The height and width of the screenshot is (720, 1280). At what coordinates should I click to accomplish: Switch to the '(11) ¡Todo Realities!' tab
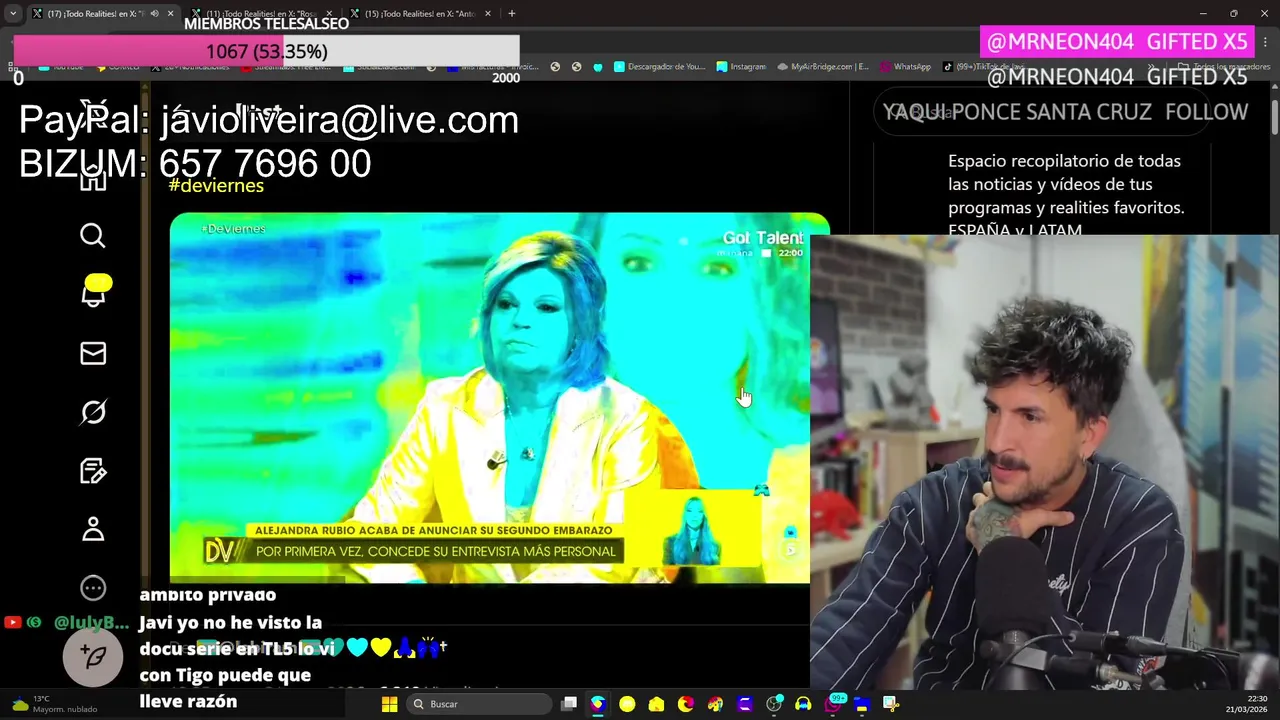262,14
